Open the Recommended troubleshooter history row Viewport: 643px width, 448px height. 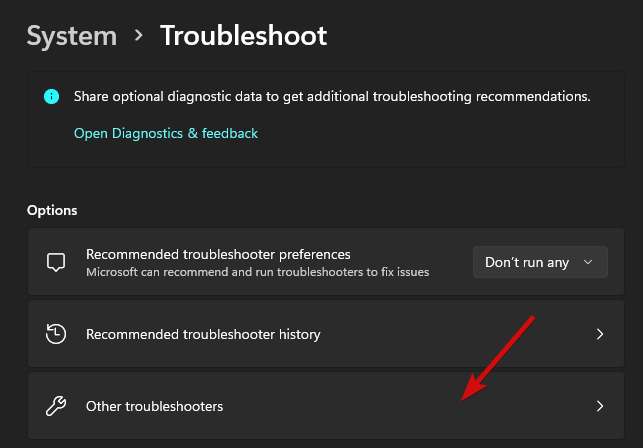click(x=326, y=334)
